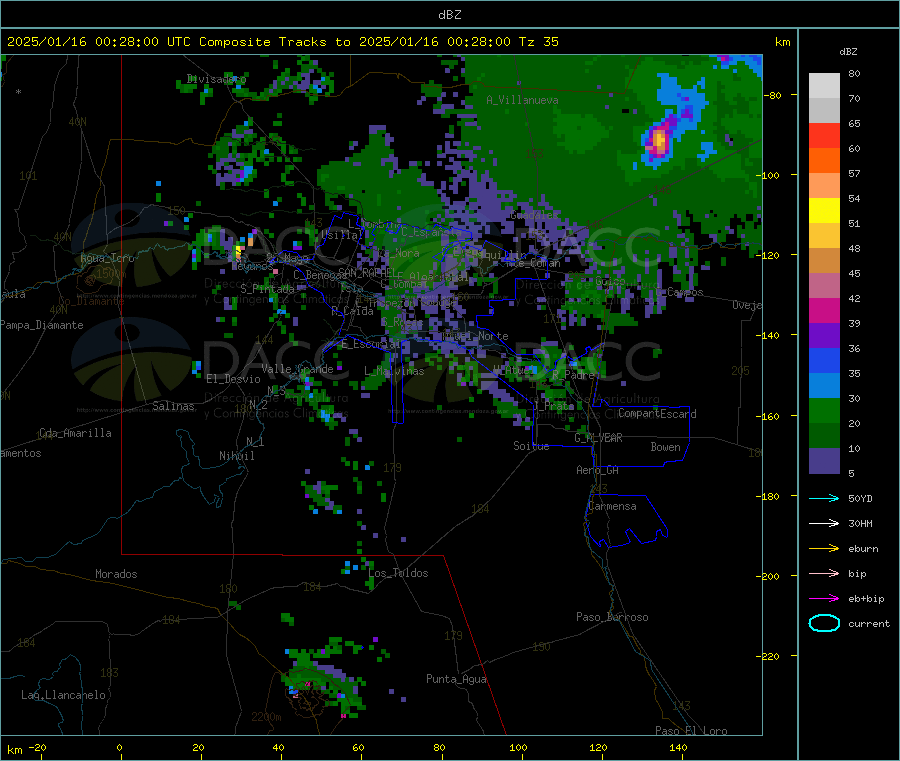
Task: Click the magenta eb+bip arrow legend icon
Action: 824,599
